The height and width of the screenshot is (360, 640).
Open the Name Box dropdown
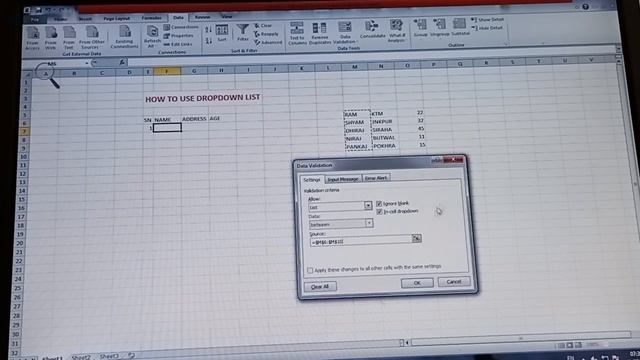coord(87,63)
